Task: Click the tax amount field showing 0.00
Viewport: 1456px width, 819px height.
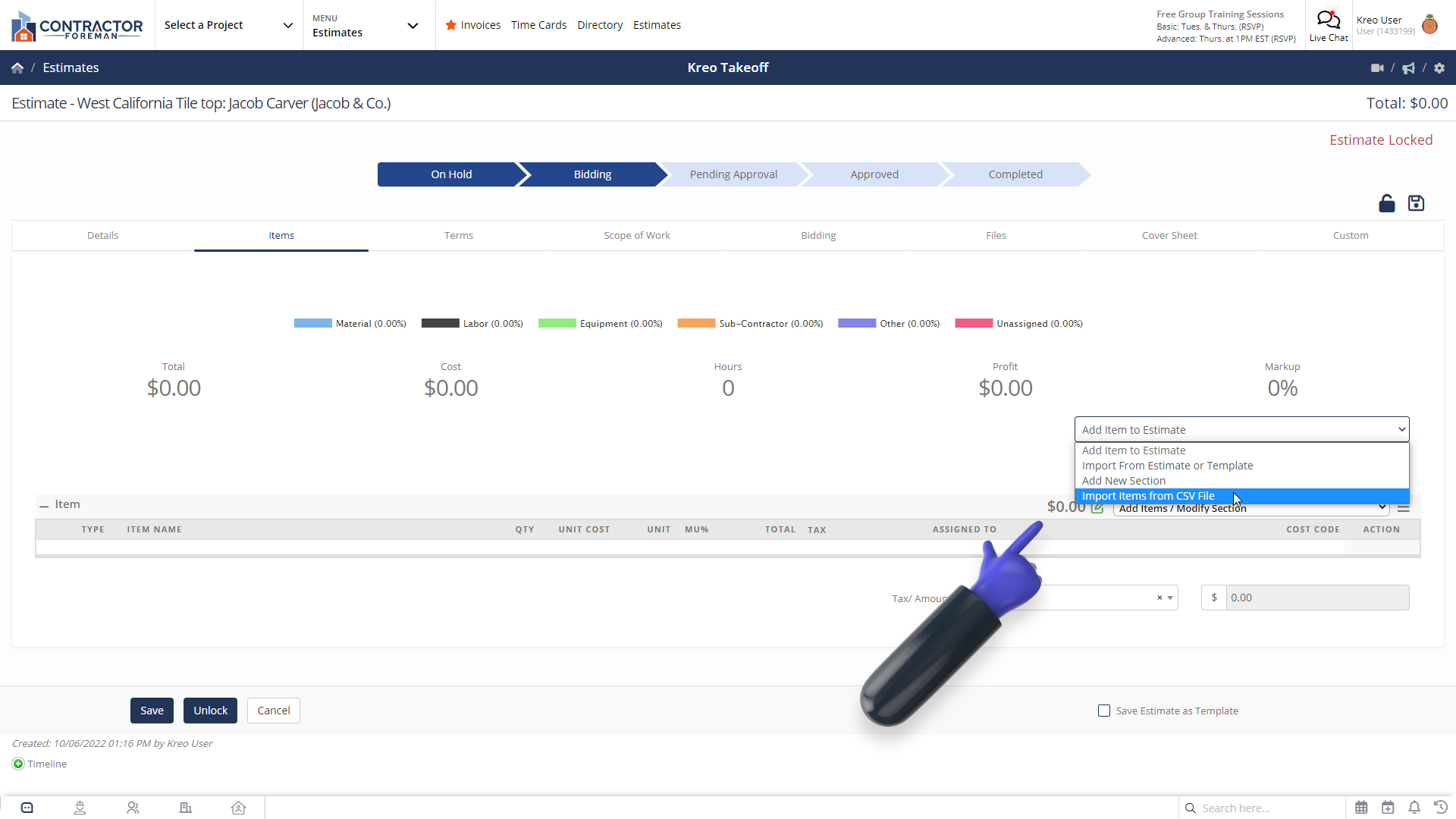Action: (x=1317, y=598)
